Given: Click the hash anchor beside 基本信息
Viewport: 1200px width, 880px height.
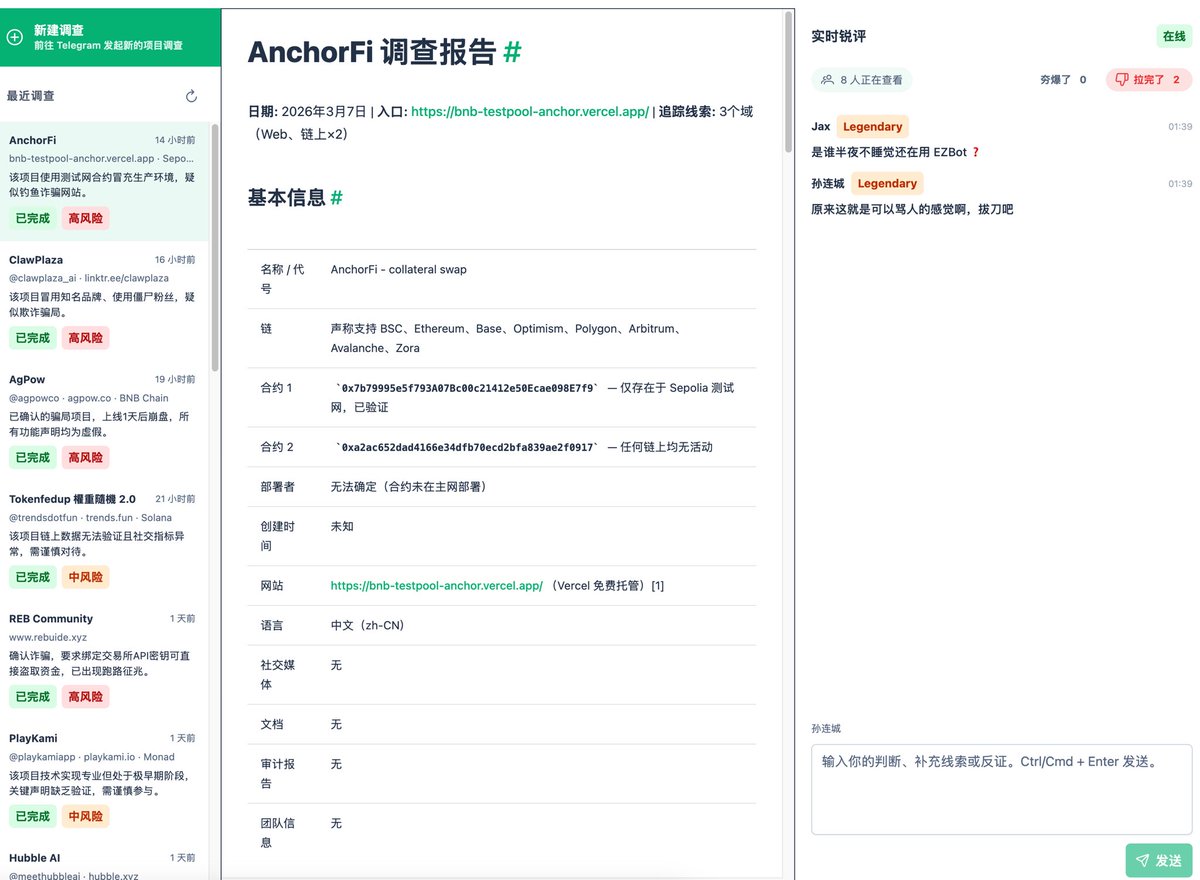Looking at the screenshot, I should click(x=336, y=198).
